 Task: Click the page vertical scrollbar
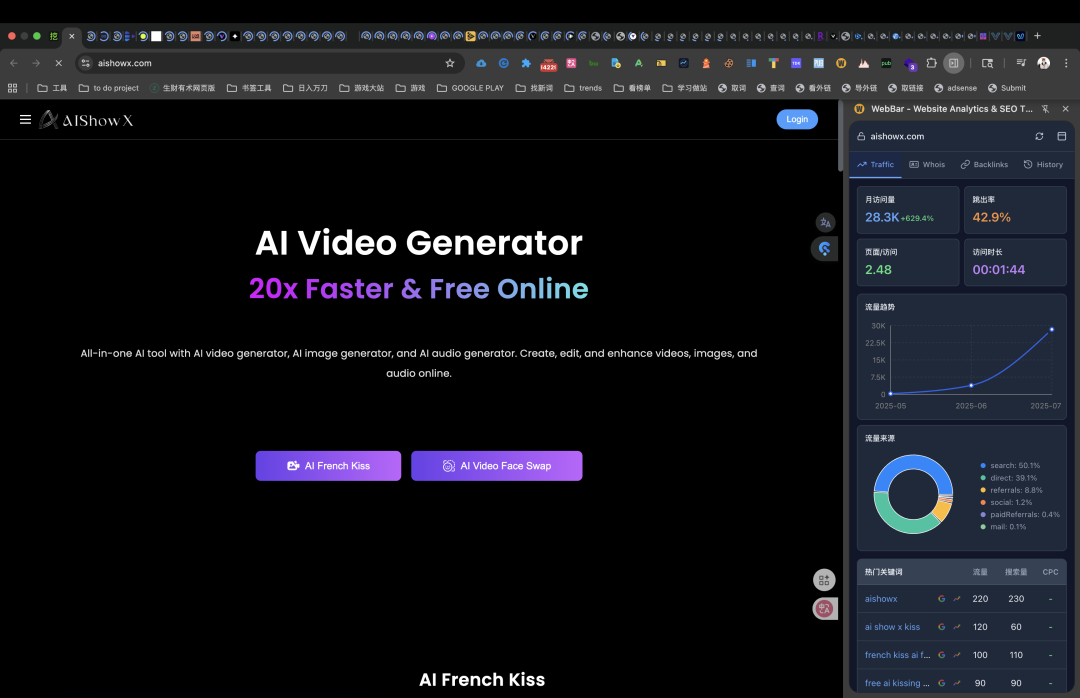pos(840,136)
